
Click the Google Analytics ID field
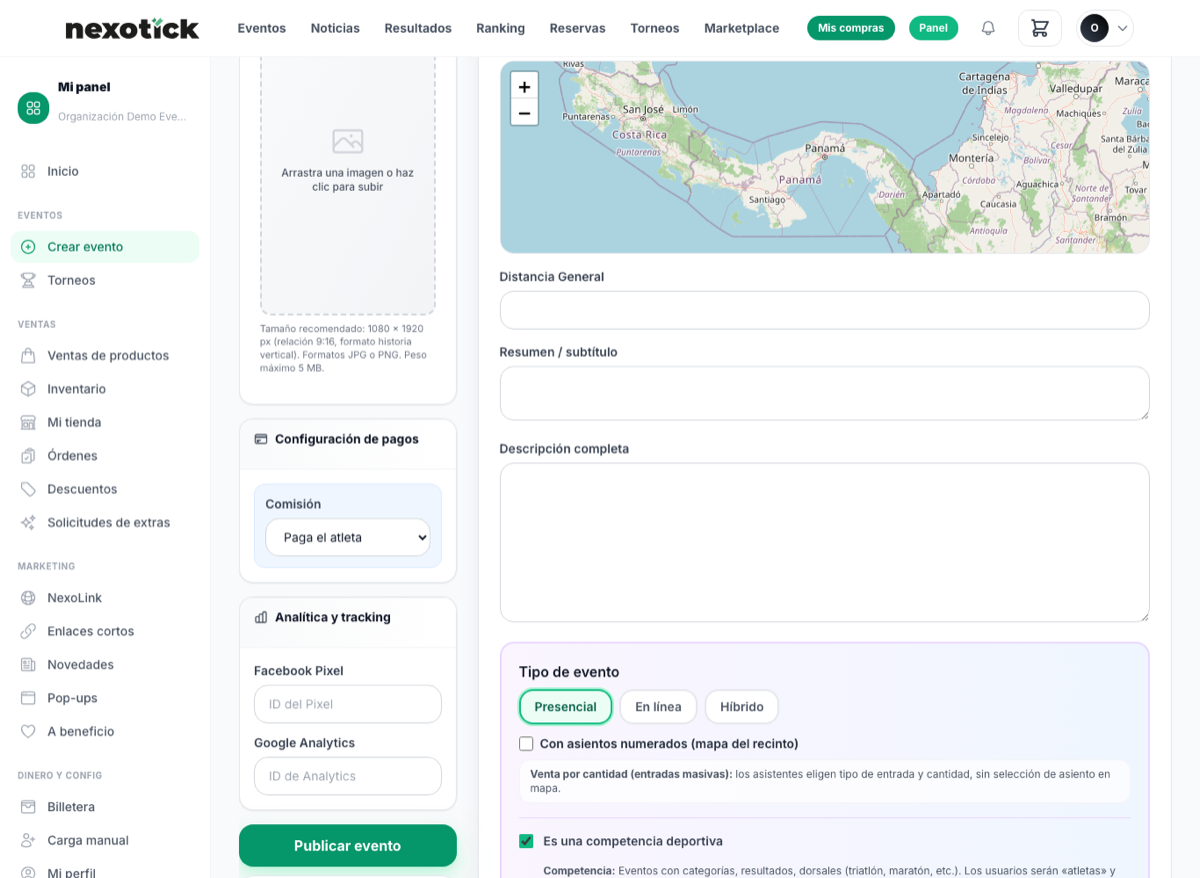point(348,776)
